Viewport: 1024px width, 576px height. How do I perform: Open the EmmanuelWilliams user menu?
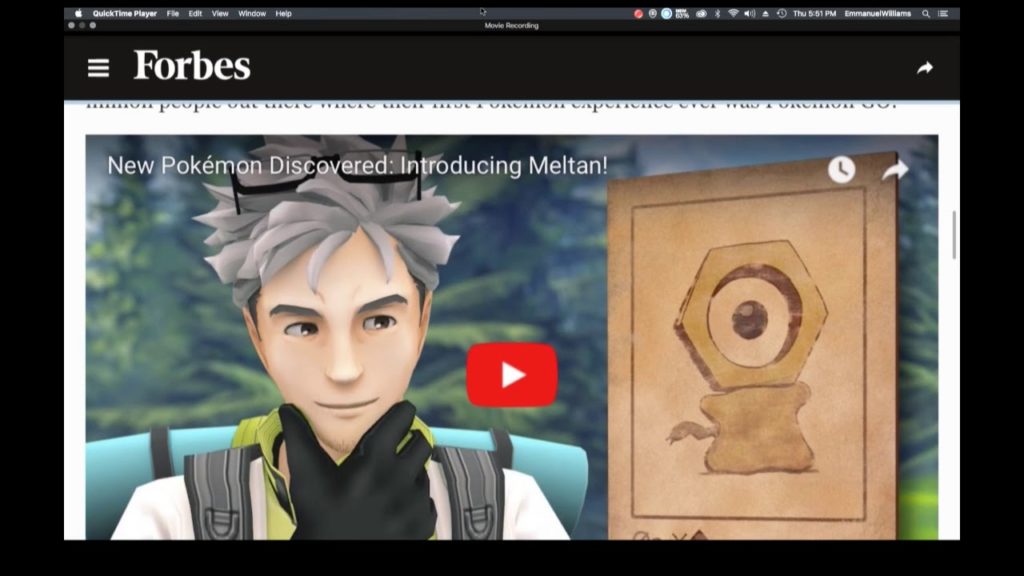pos(877,14)
